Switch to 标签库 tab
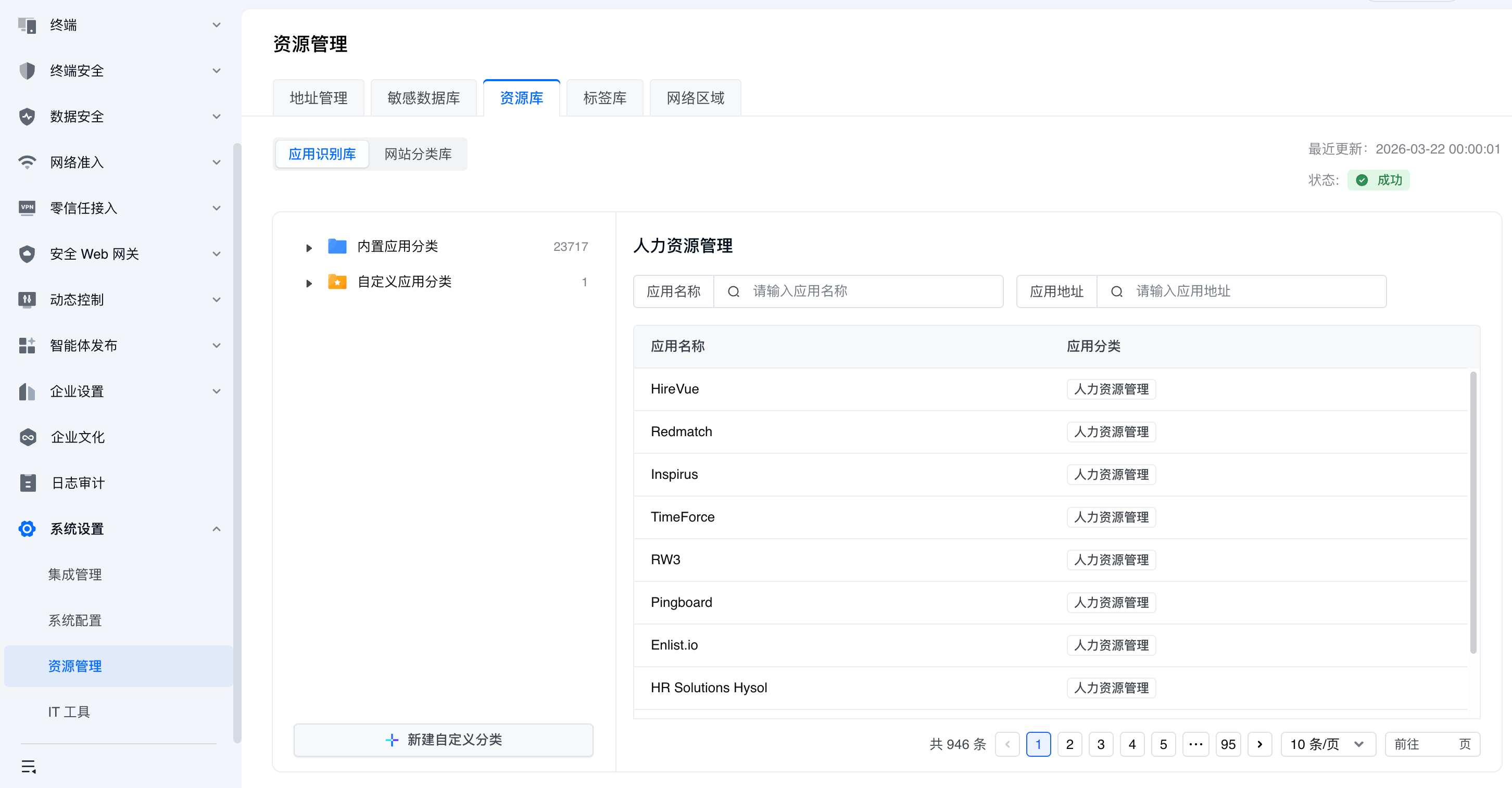This screenshot has width=1512, height=788. coord(604,98)
